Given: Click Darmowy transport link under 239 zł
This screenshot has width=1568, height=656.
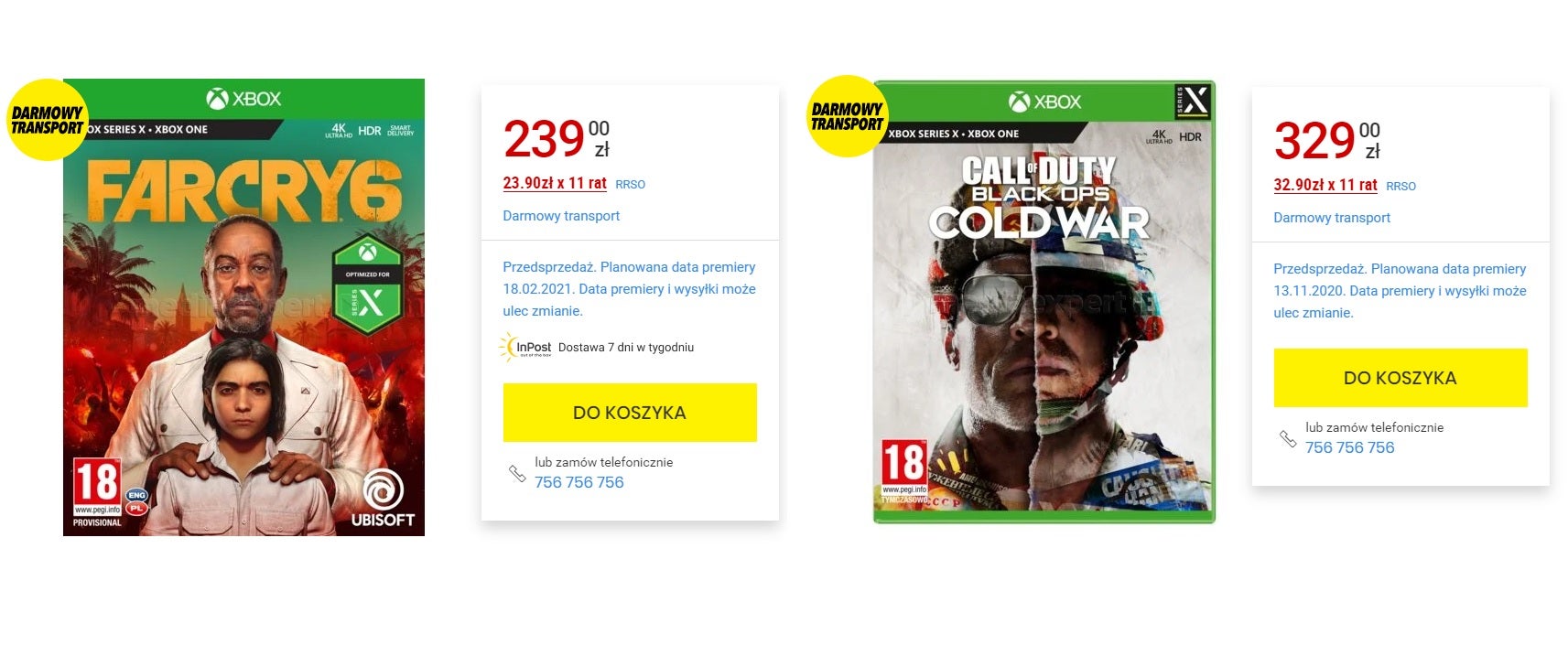Looking at the screenshot, I should coord(561,216).
